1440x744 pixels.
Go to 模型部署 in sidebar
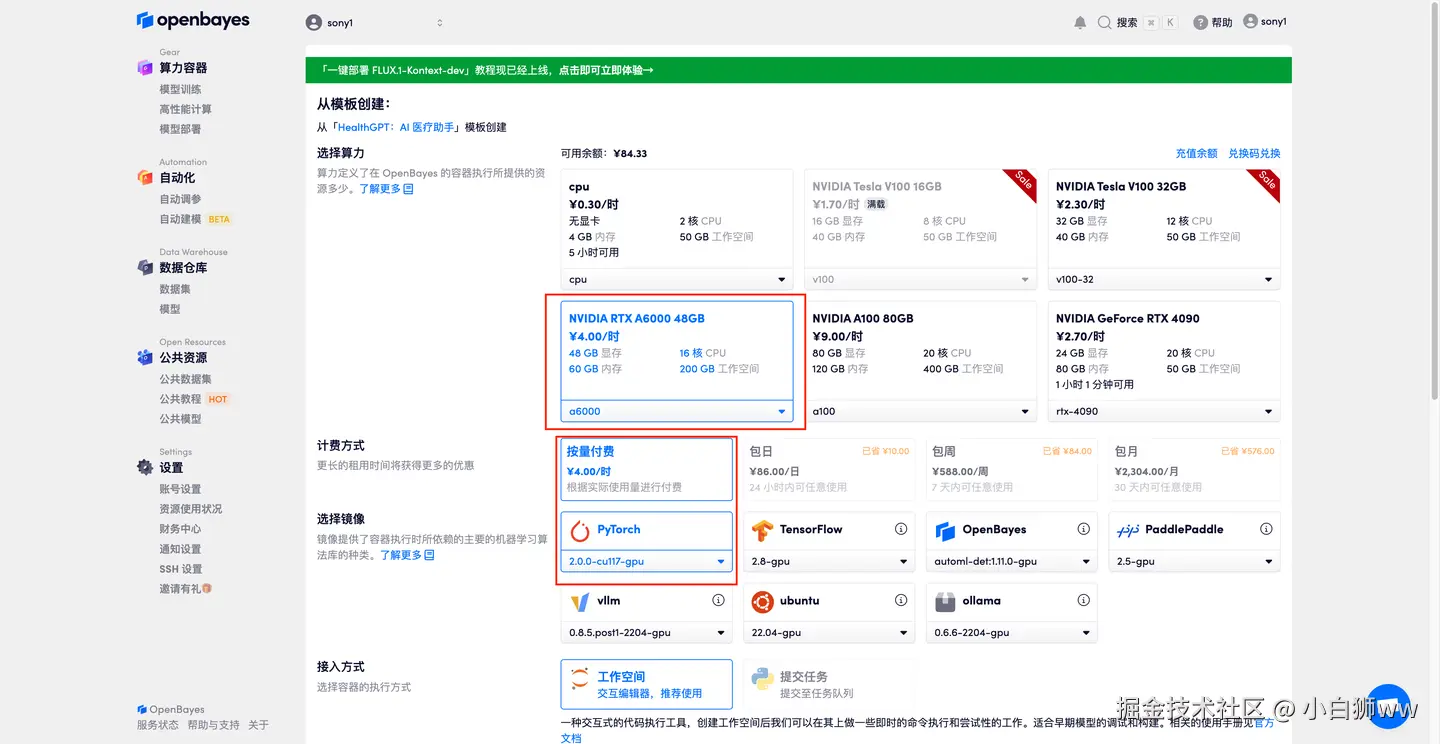(x=180, y=129)
